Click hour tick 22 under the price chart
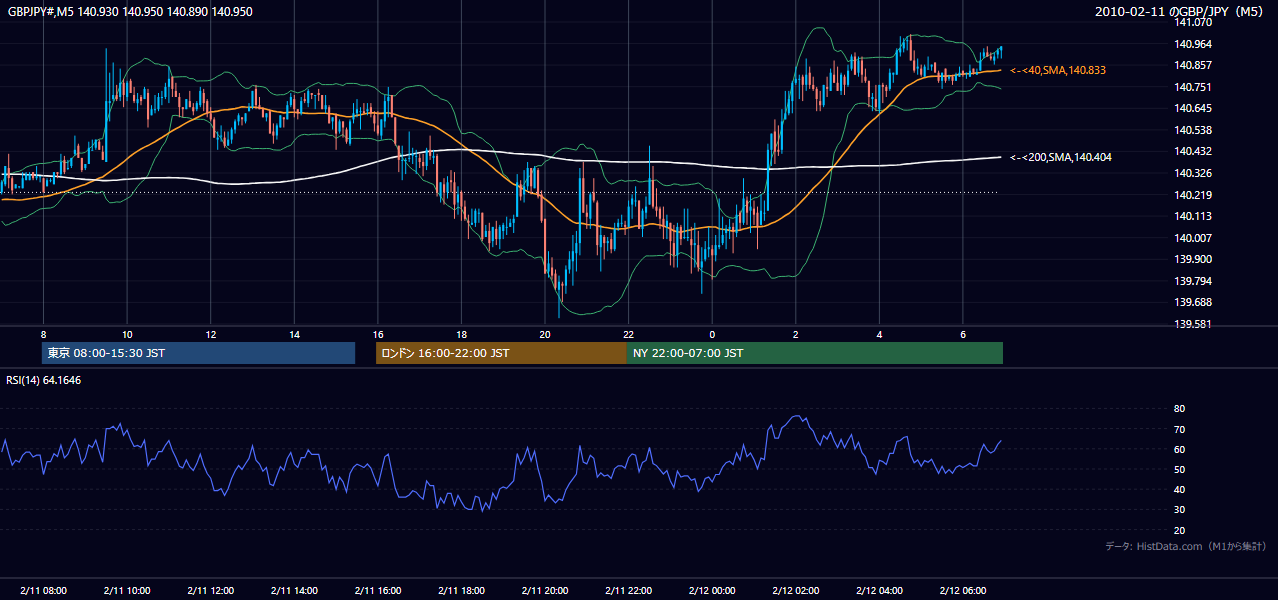 (x=628, y=334)
